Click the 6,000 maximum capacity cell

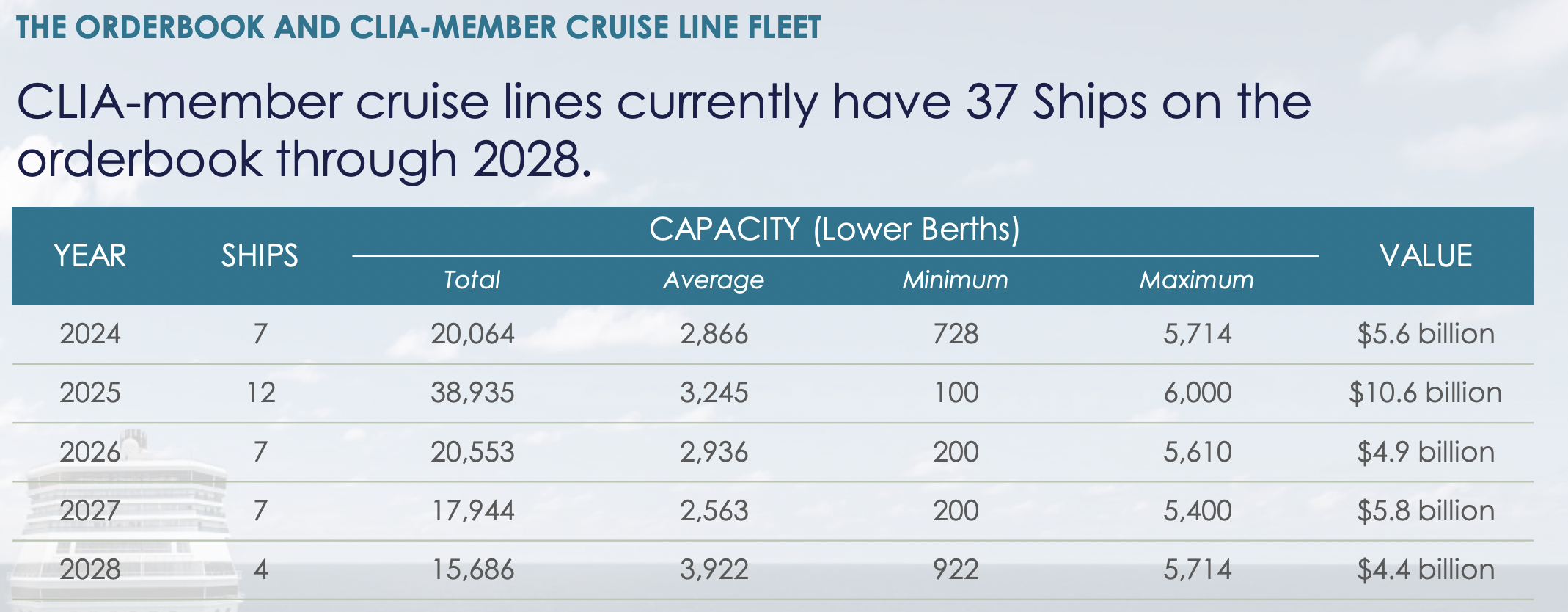coord(1197,393)
